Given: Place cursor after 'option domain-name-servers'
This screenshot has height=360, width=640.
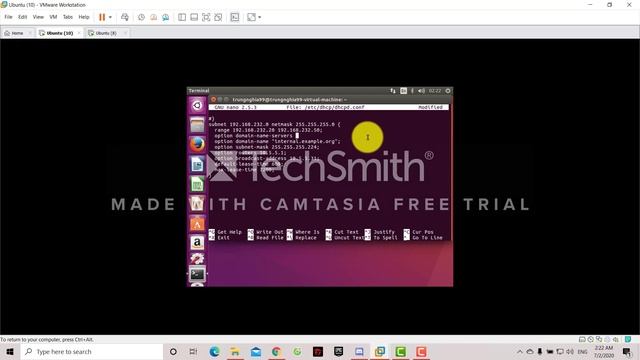Looking at the screenshot, I should tap(298, 136).
